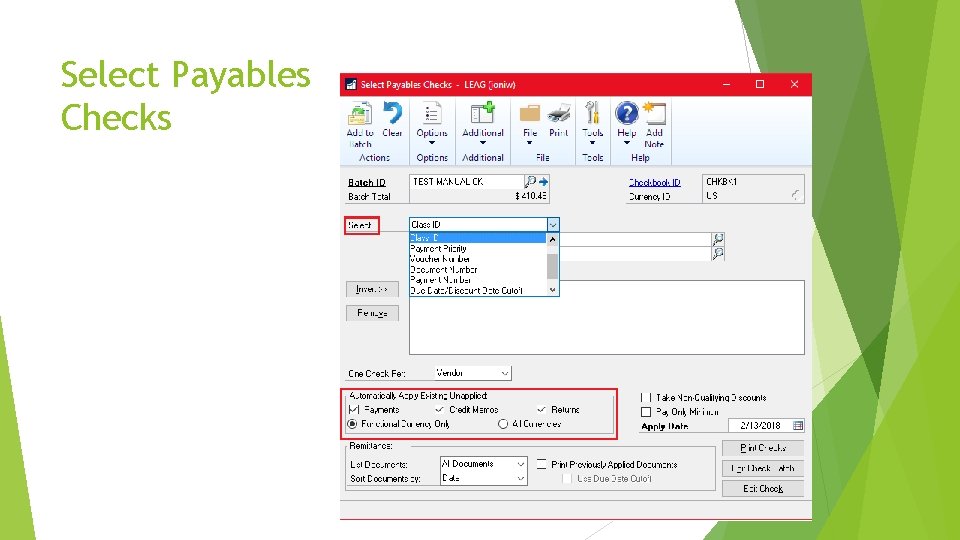Click the Clear undo-arrow icon
This screenshot has height=540, width=960.
[x=392, y=114]
